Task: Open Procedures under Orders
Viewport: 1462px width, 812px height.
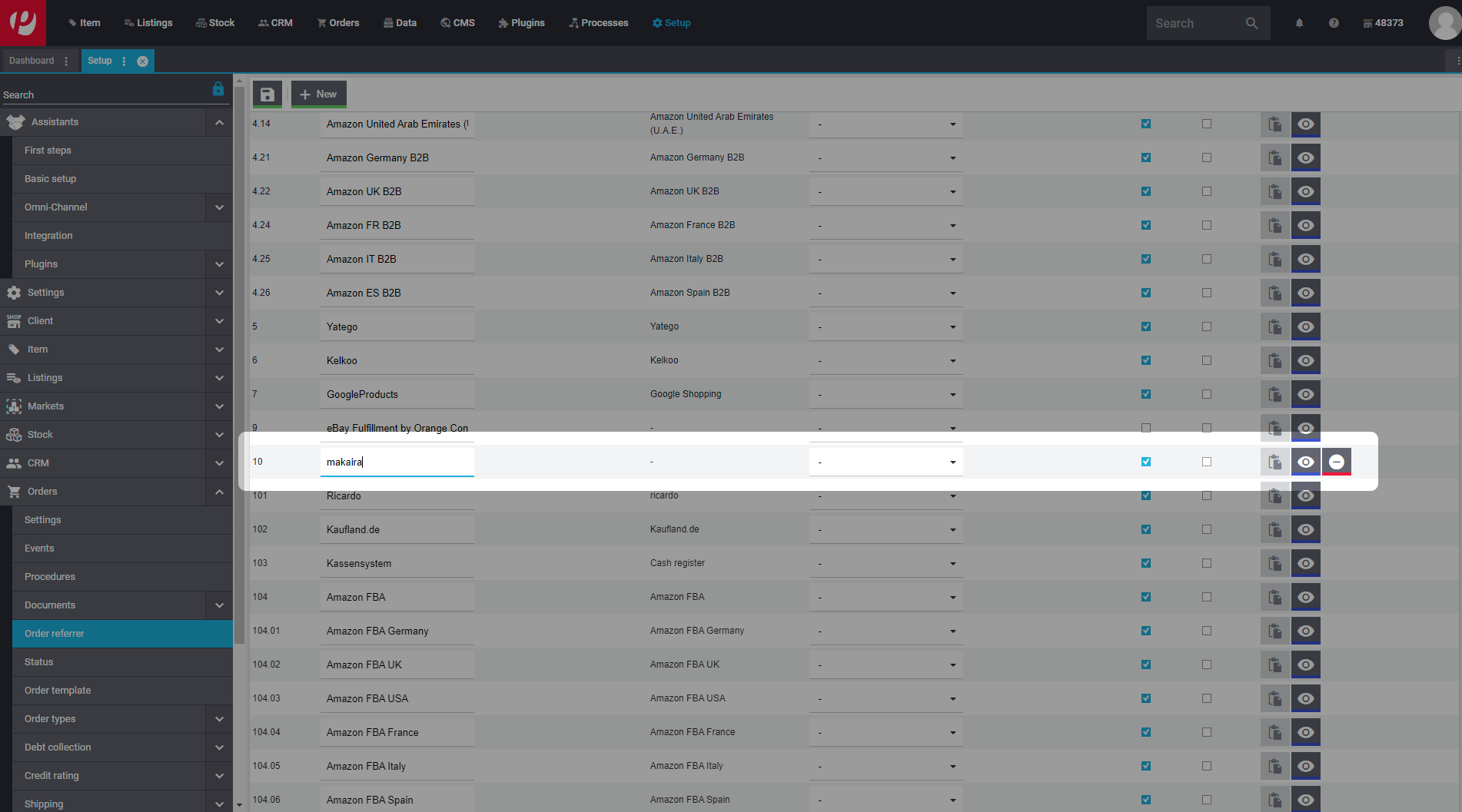Action: click(x=122, y=577)
